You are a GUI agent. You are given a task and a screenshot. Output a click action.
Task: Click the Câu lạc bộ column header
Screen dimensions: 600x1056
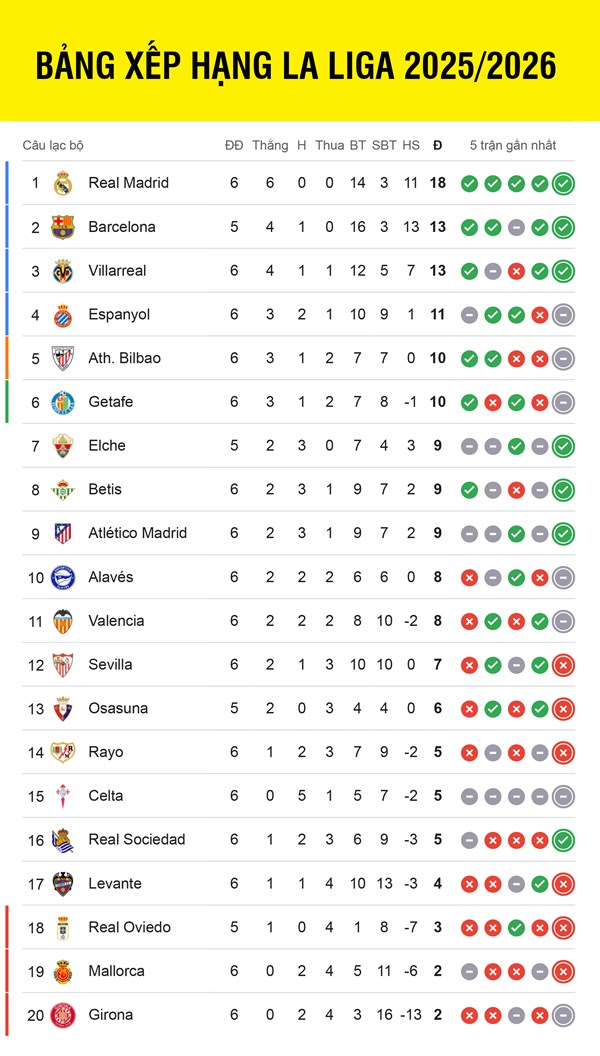[53, 145]
